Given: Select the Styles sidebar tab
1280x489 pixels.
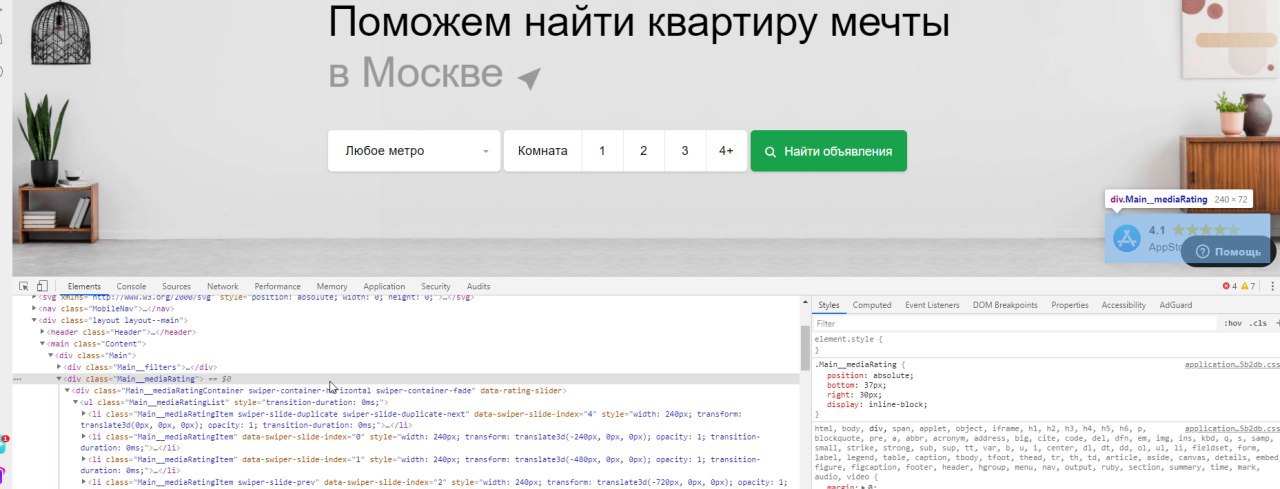Looking at the screenshot, I should point(829,305).
